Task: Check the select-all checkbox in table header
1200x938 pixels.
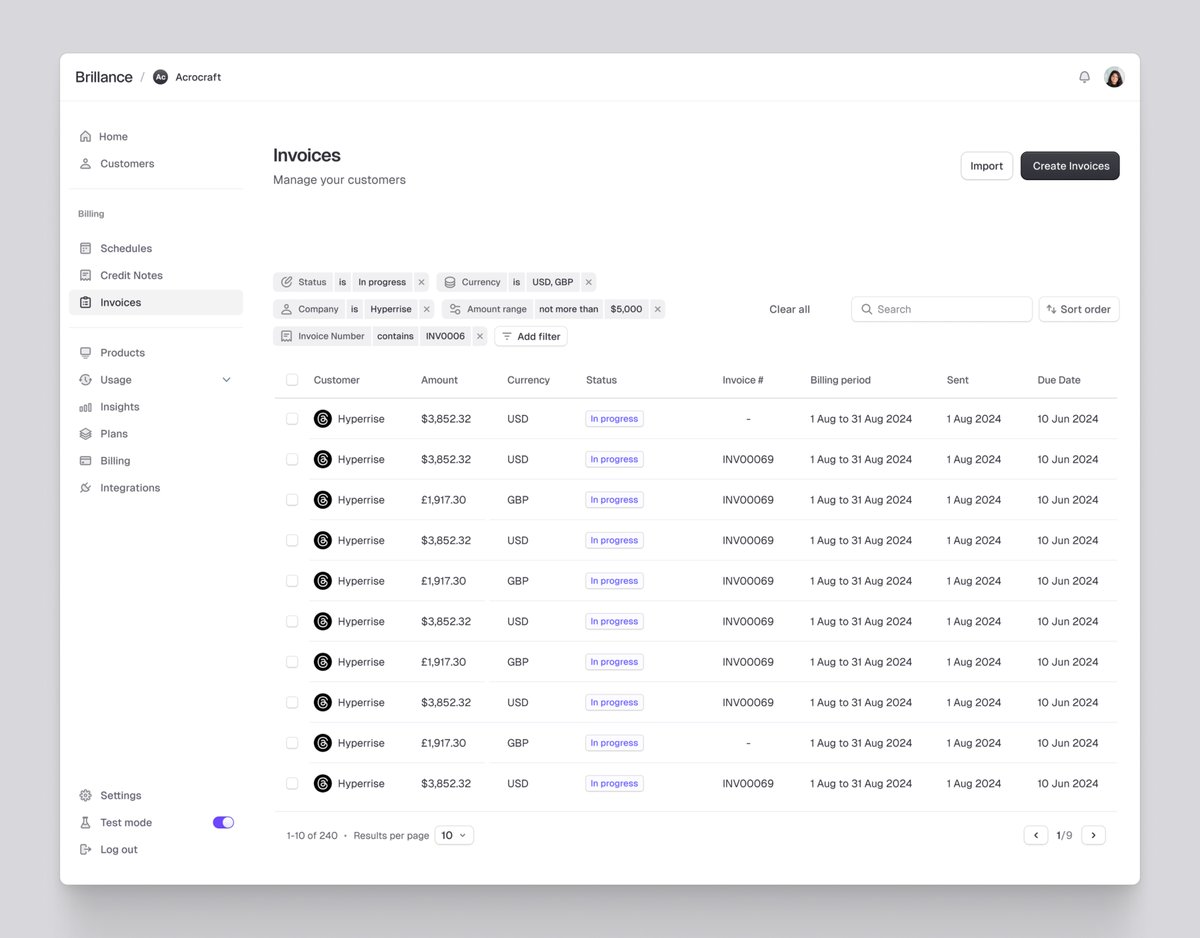Action: tap(292, 380)
